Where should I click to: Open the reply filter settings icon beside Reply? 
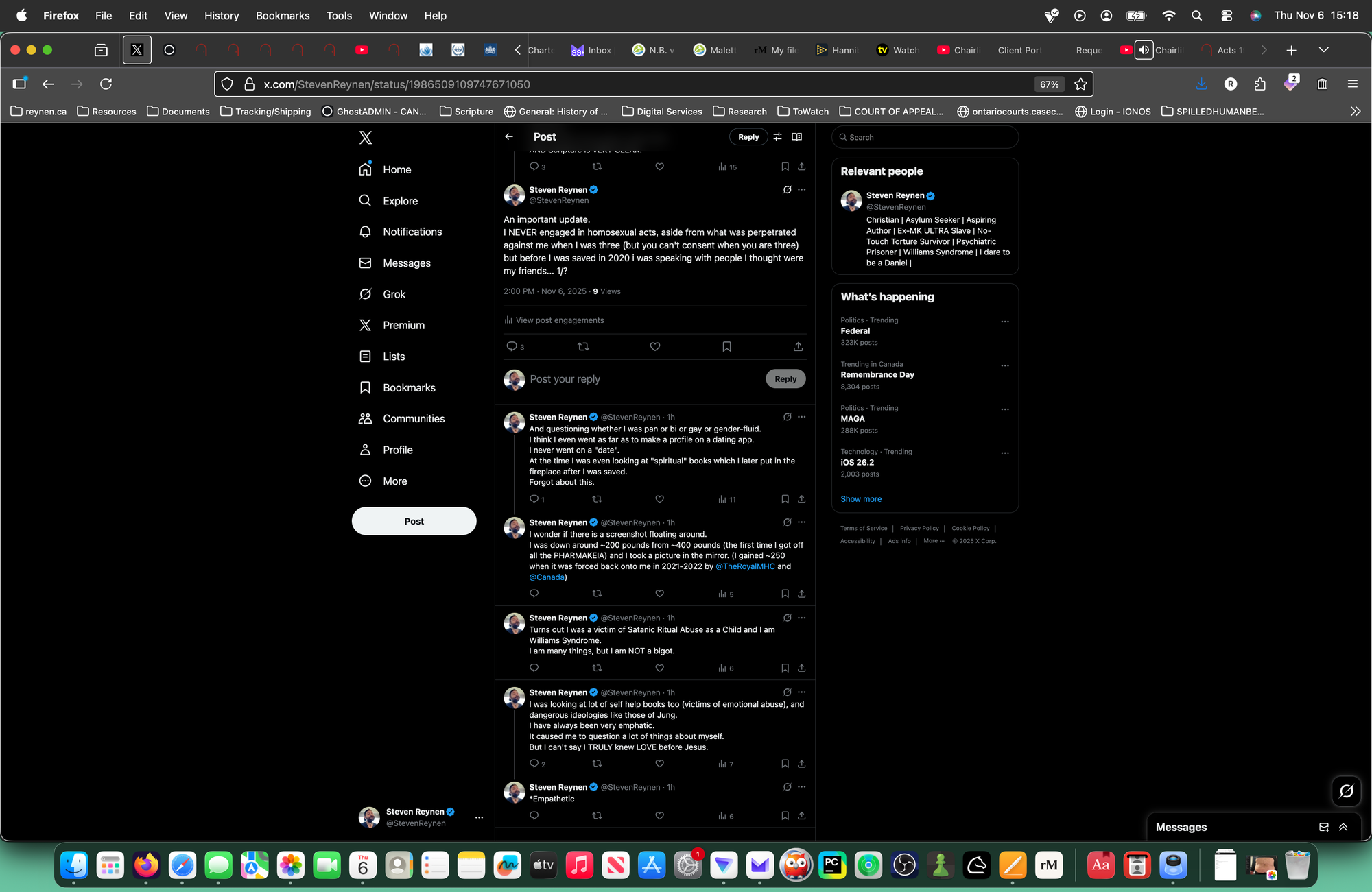point(777,137)
